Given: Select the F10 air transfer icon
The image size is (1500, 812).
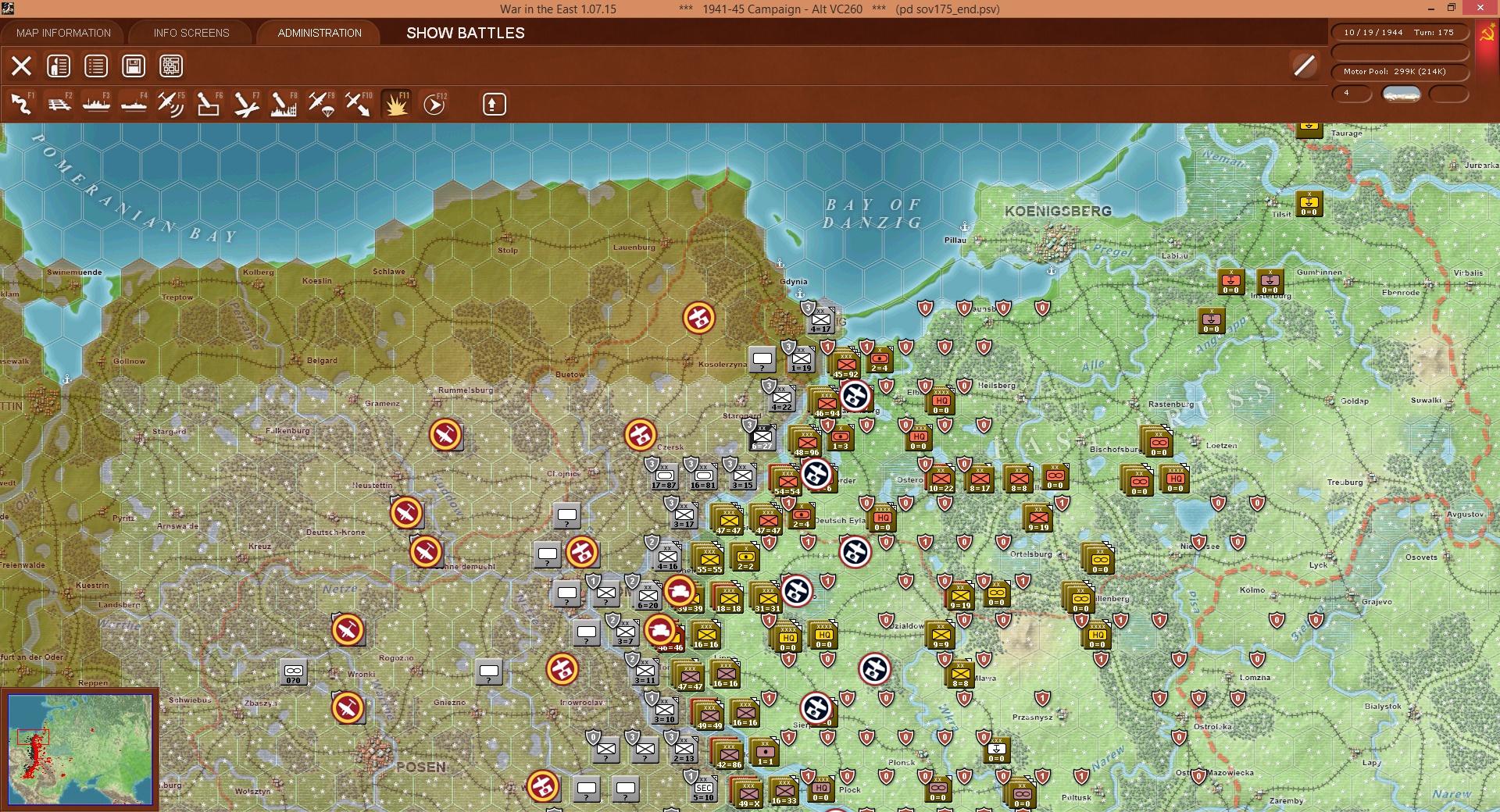Looking at the screenshot, I should 359,104.
